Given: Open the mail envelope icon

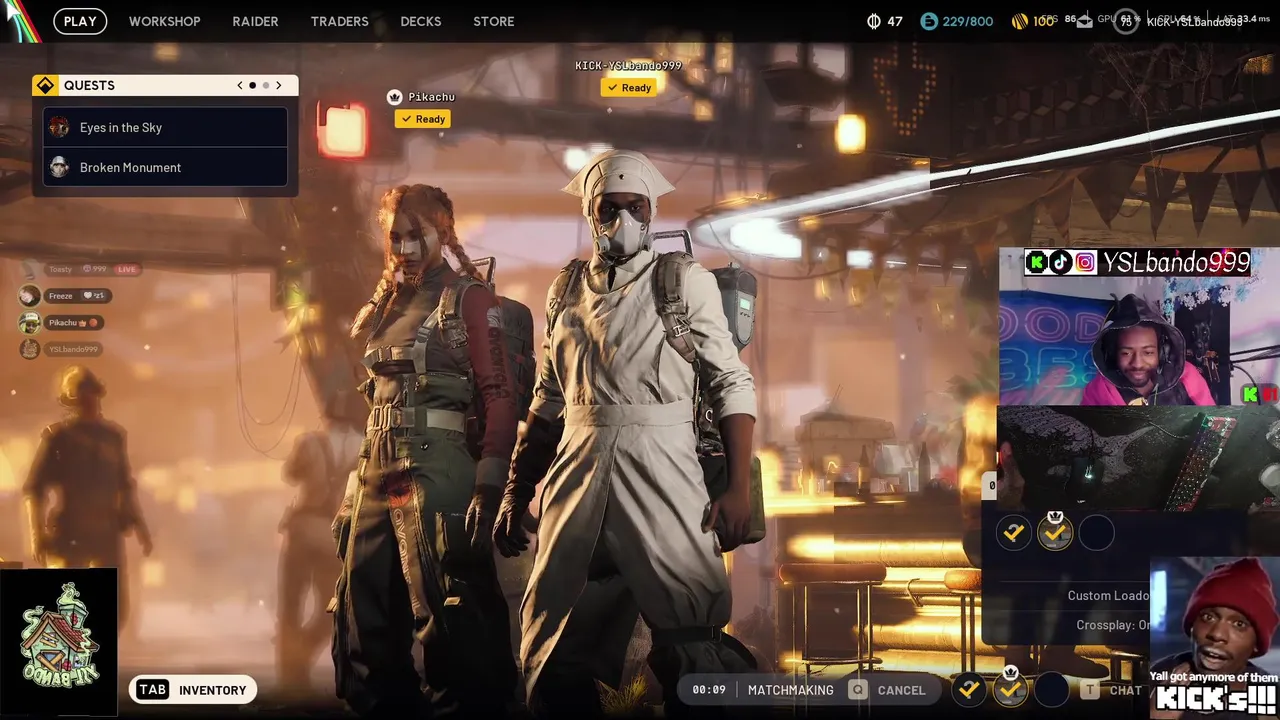Looking at the screenshot, I should (x=1085, y=22).
